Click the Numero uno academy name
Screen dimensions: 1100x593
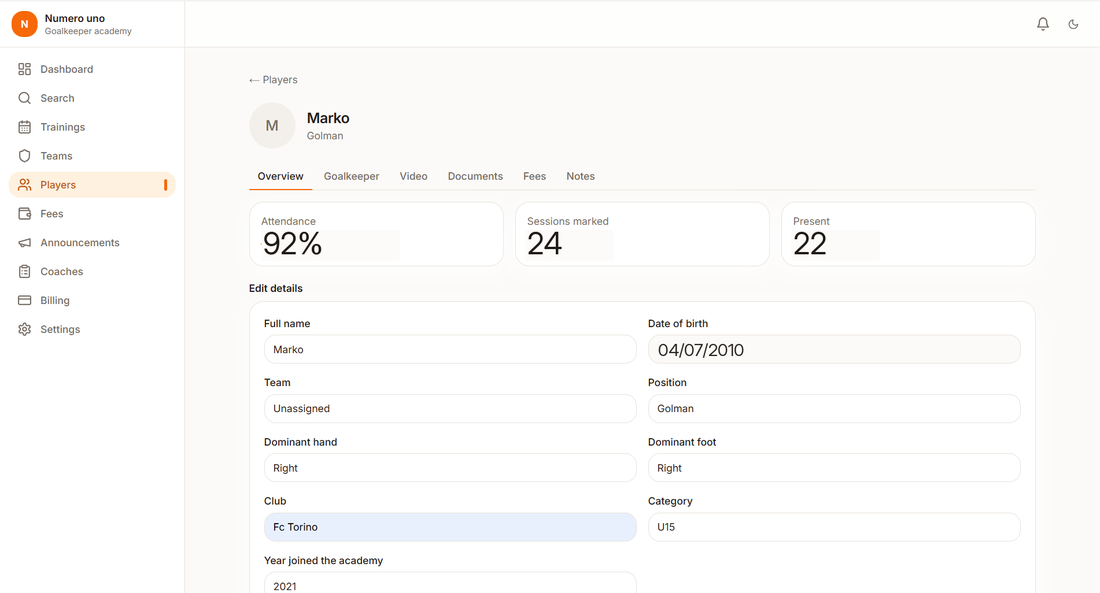click(x=75, y=18)
